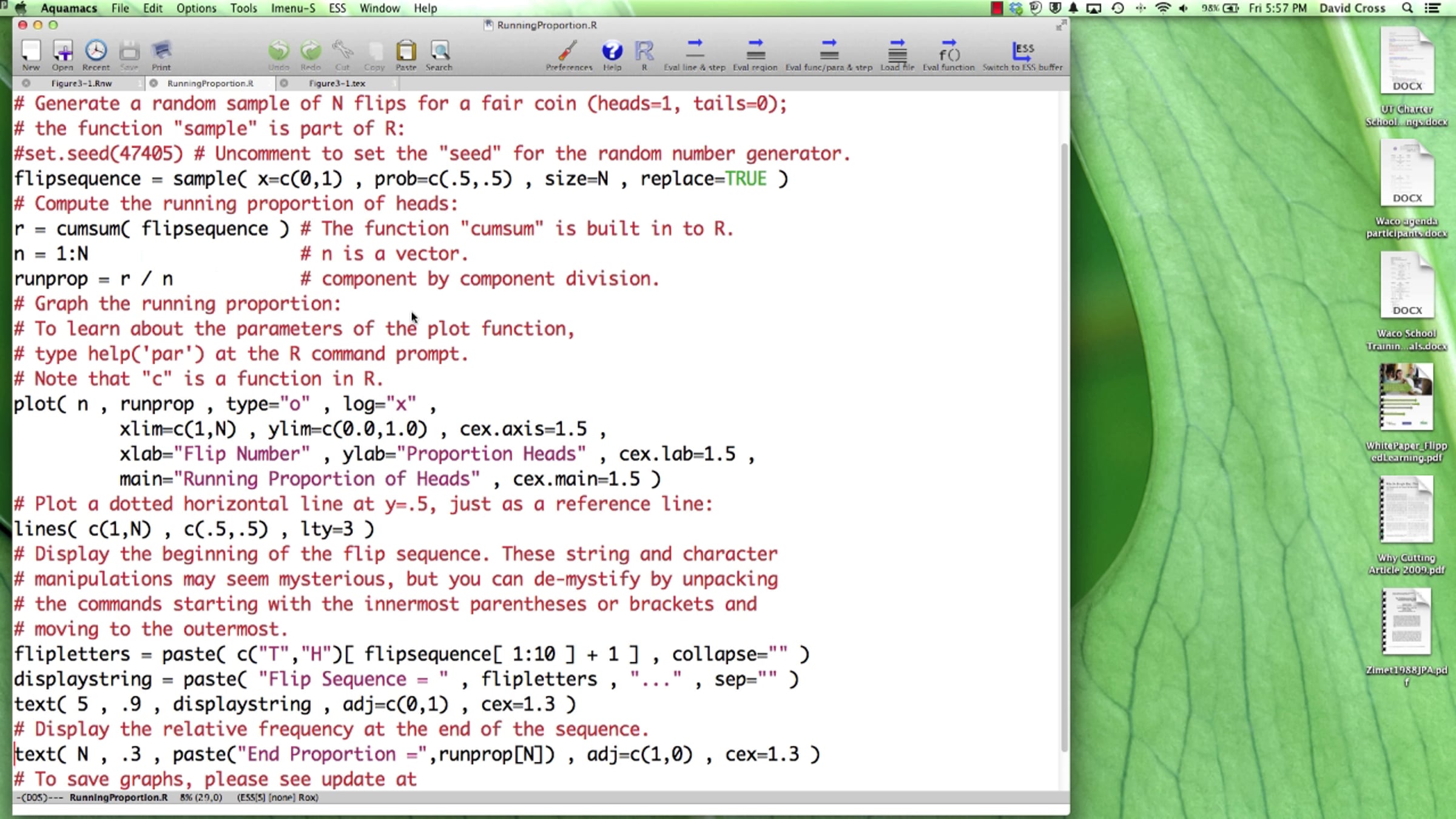Open the ESS menu
The height and width of the screenshot is (819, 1456).
pos(337,8)
